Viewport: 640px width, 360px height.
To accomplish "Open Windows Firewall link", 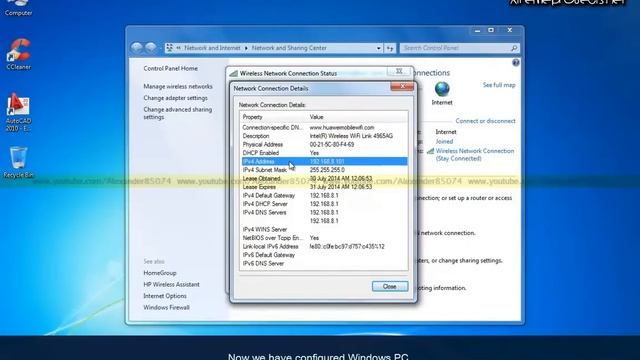I will click(x=166, y=307).
